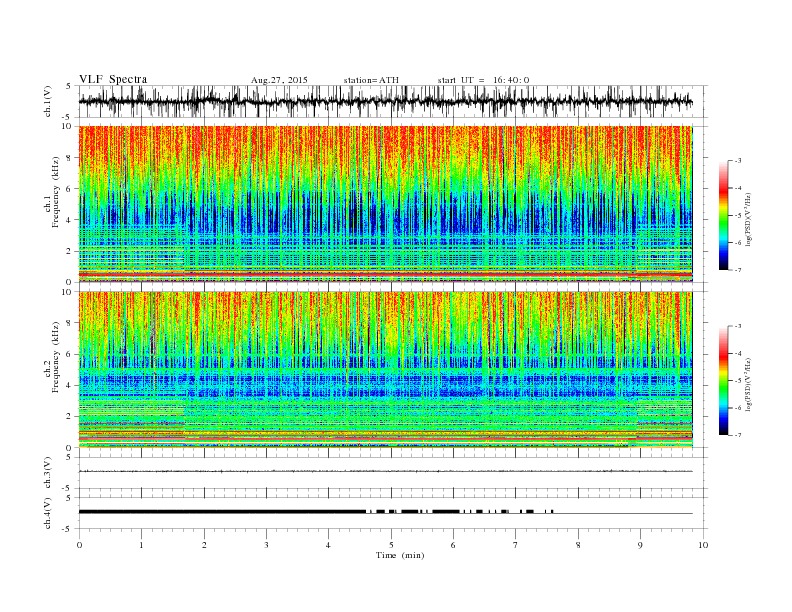Screen dimensions: 792x612
Task: Click the ch.2 spectrogram color scale bar
Action: coord(723,381)
